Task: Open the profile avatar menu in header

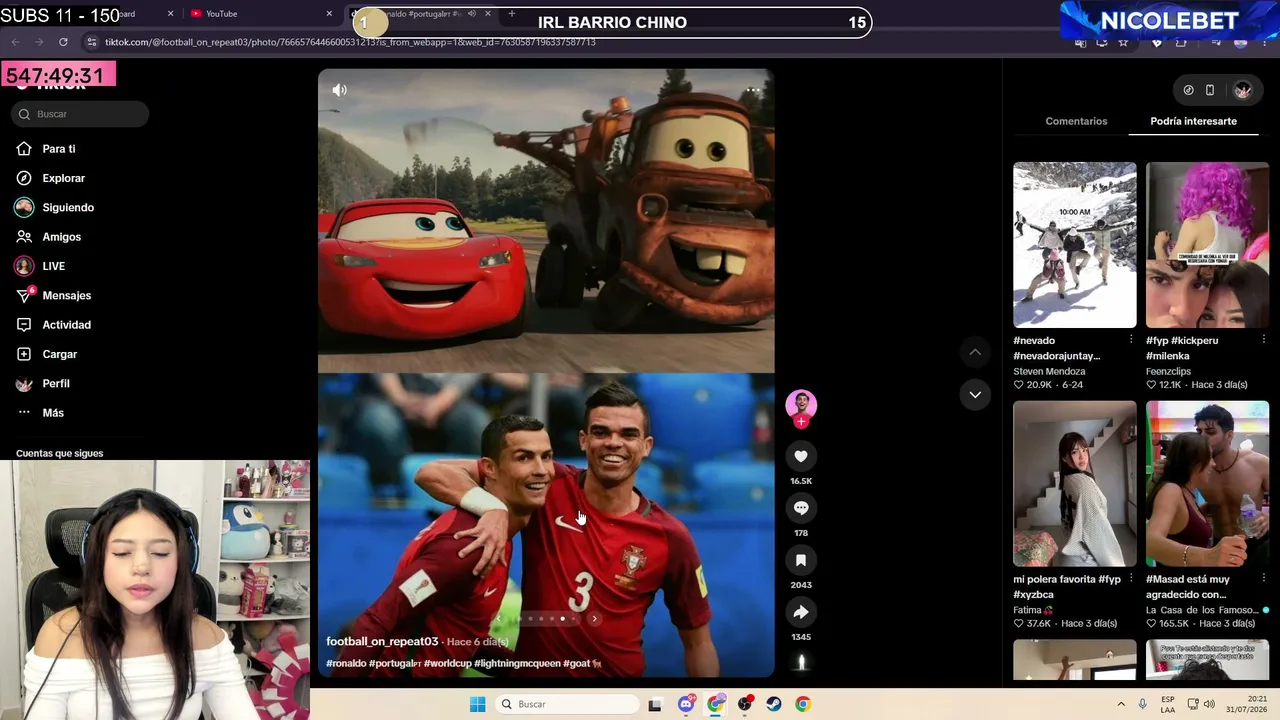Action: (1243, 90)
